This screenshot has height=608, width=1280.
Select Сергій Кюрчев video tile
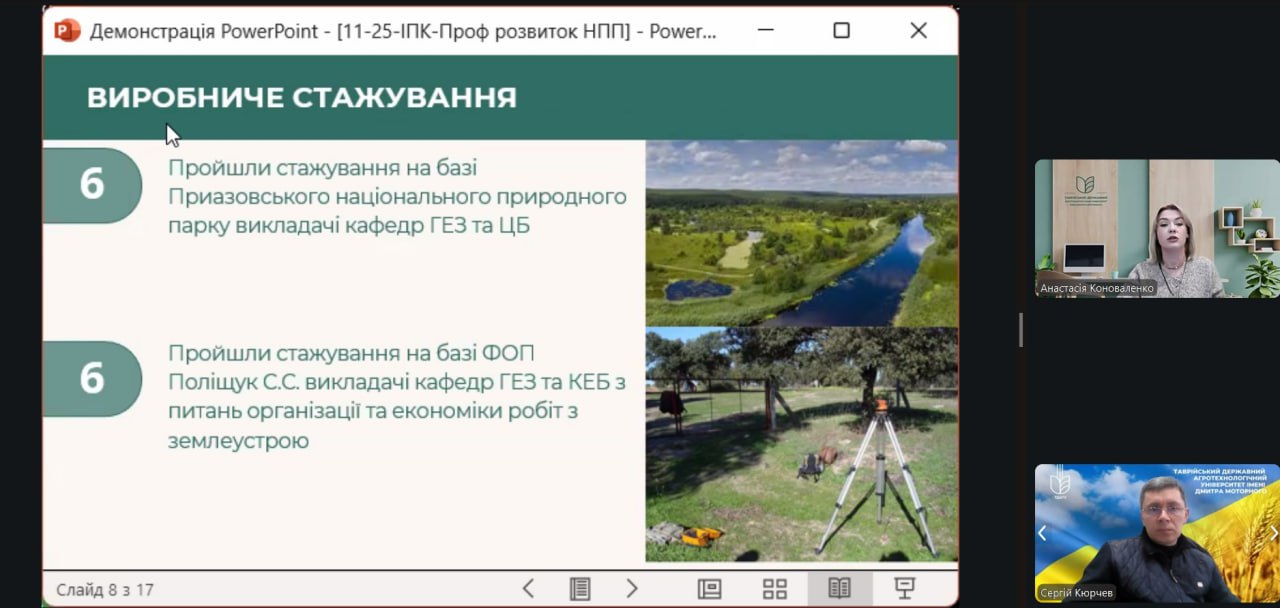click(1157, 533)
